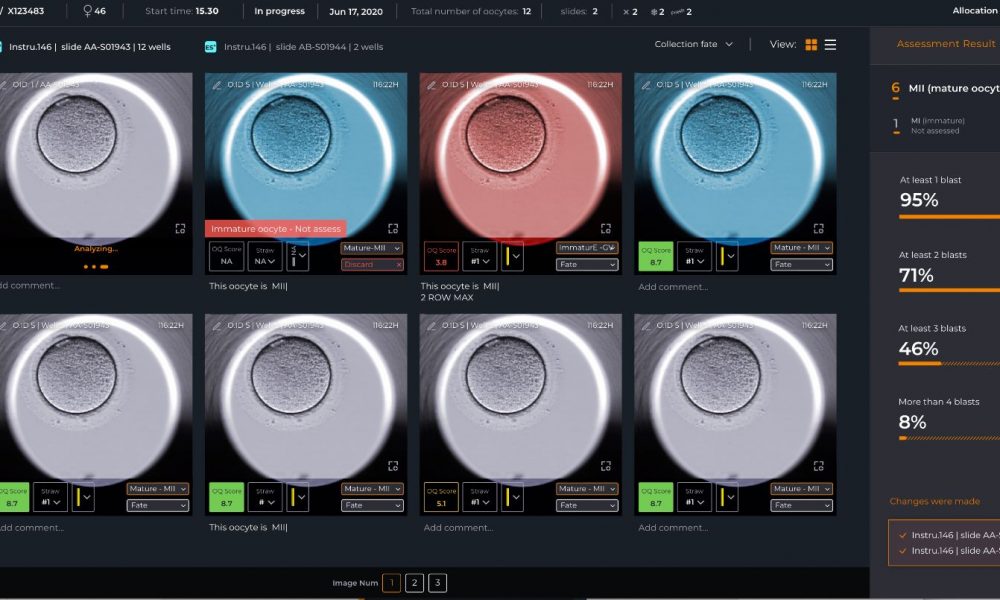Switch to list view layout
The image size is (1000, 600).
click(830, 45)
